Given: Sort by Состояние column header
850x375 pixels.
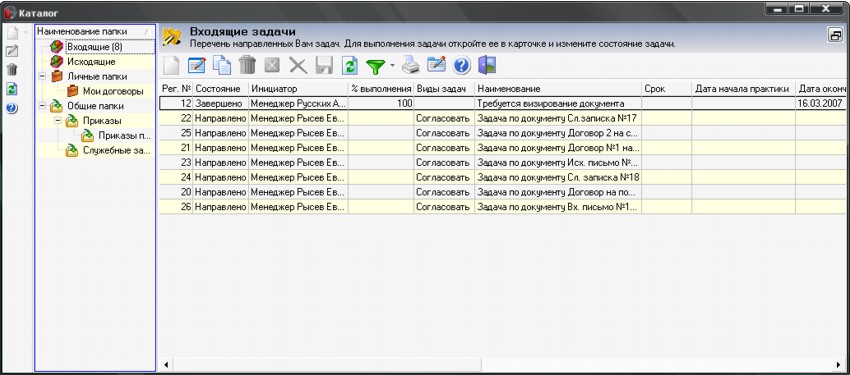Looking at the screenshot, I should click(220, 88).
